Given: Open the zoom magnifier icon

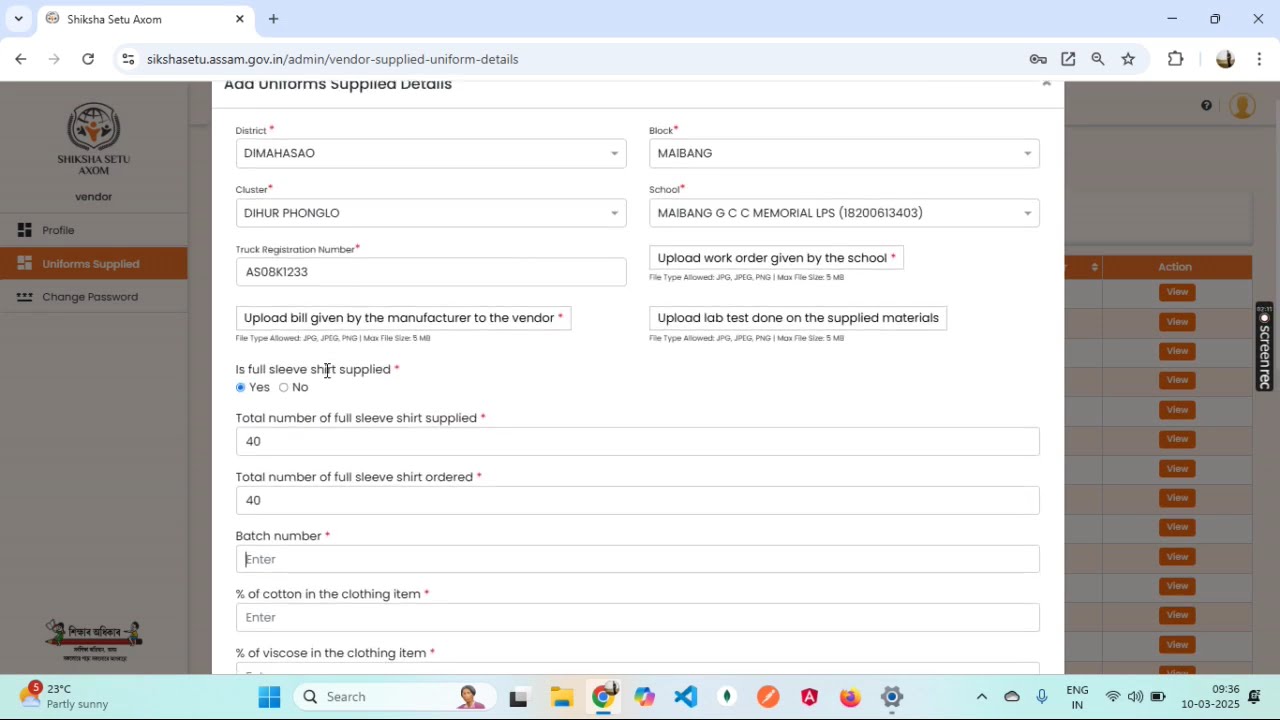Looking at the screenshot, I should [1098, 59].
